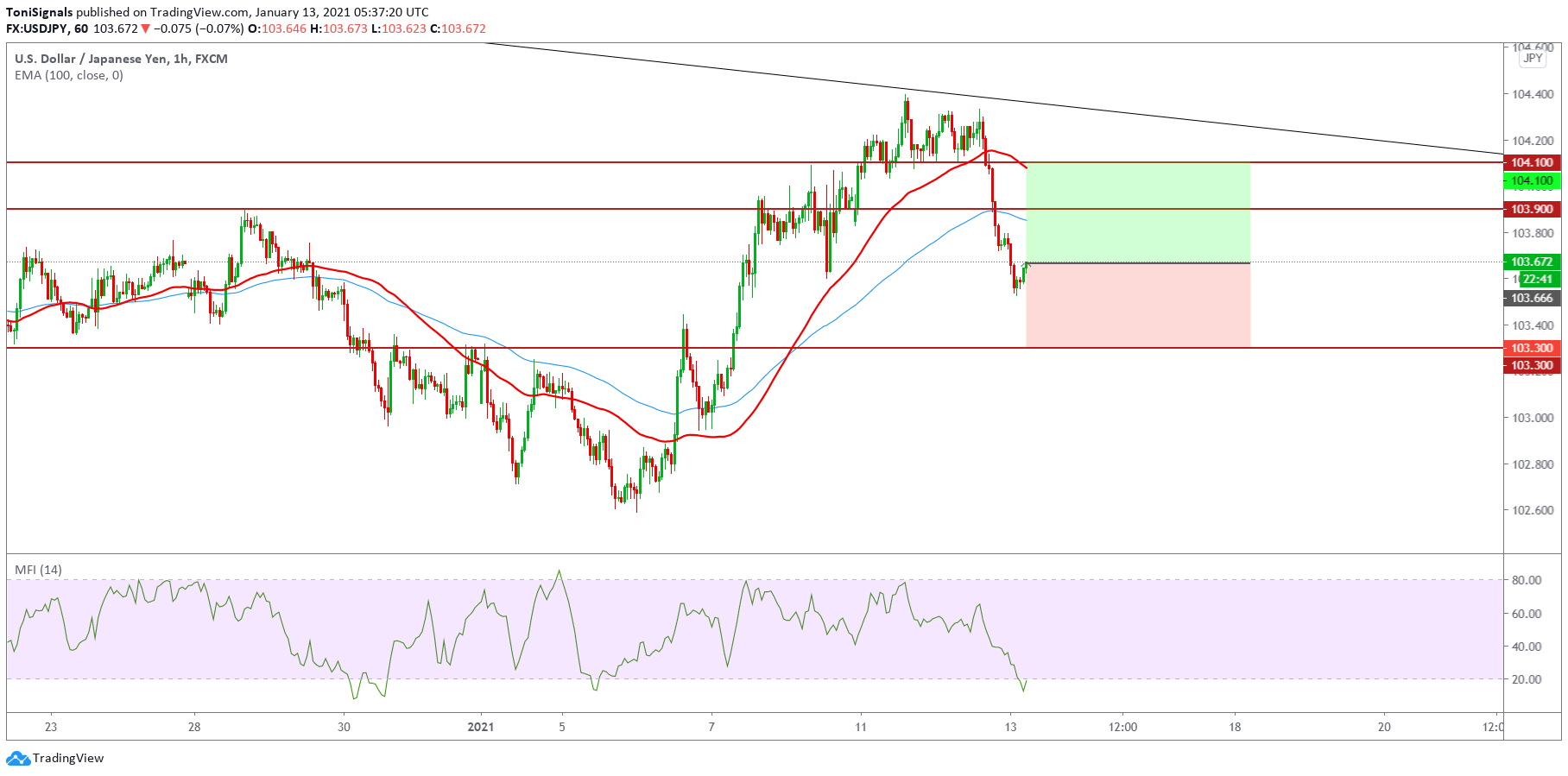Click the TradingView cloud logo icon
Viewport: 1568px width, 776px height.
[18, 759]
